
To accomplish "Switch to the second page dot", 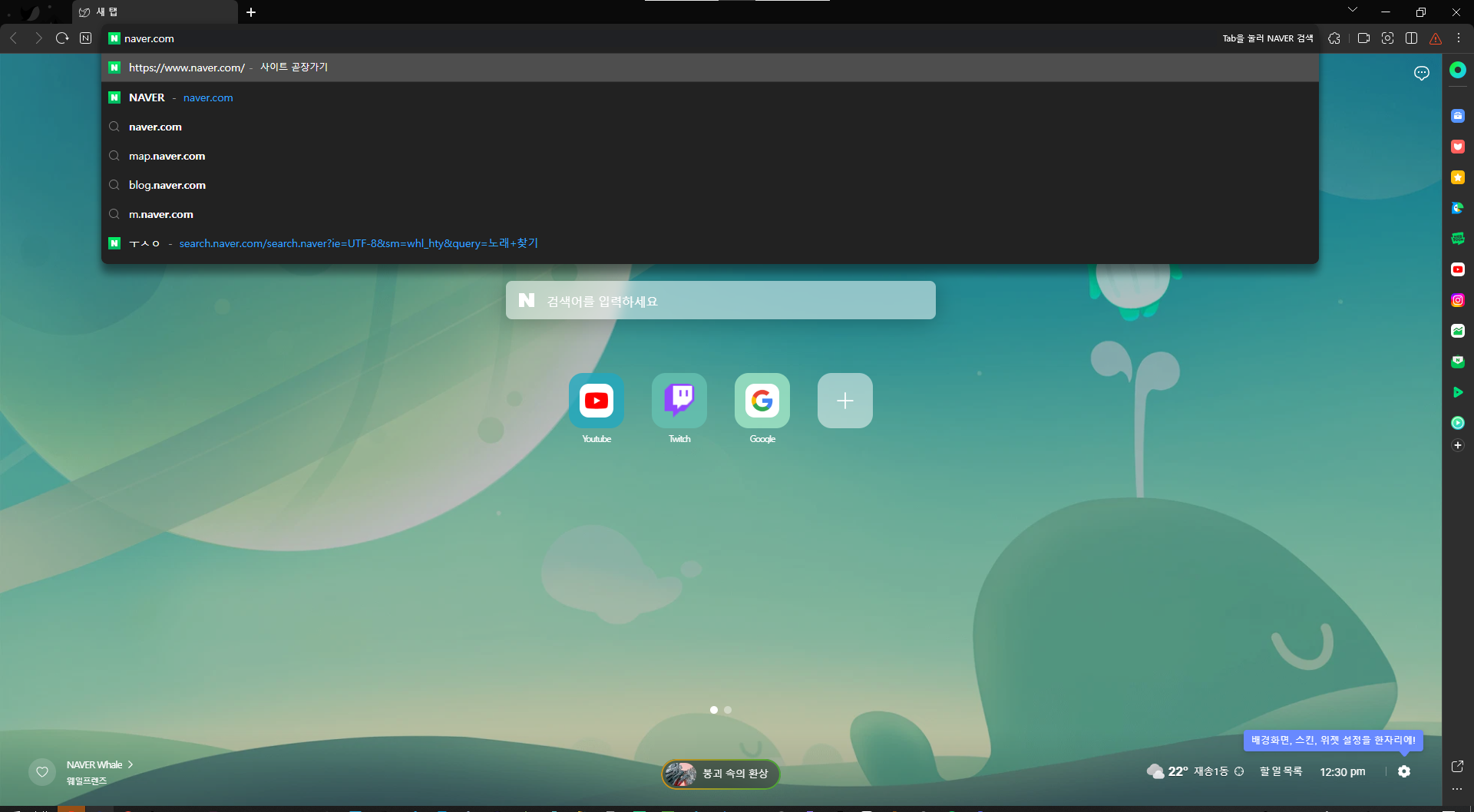I will point(728,710).
